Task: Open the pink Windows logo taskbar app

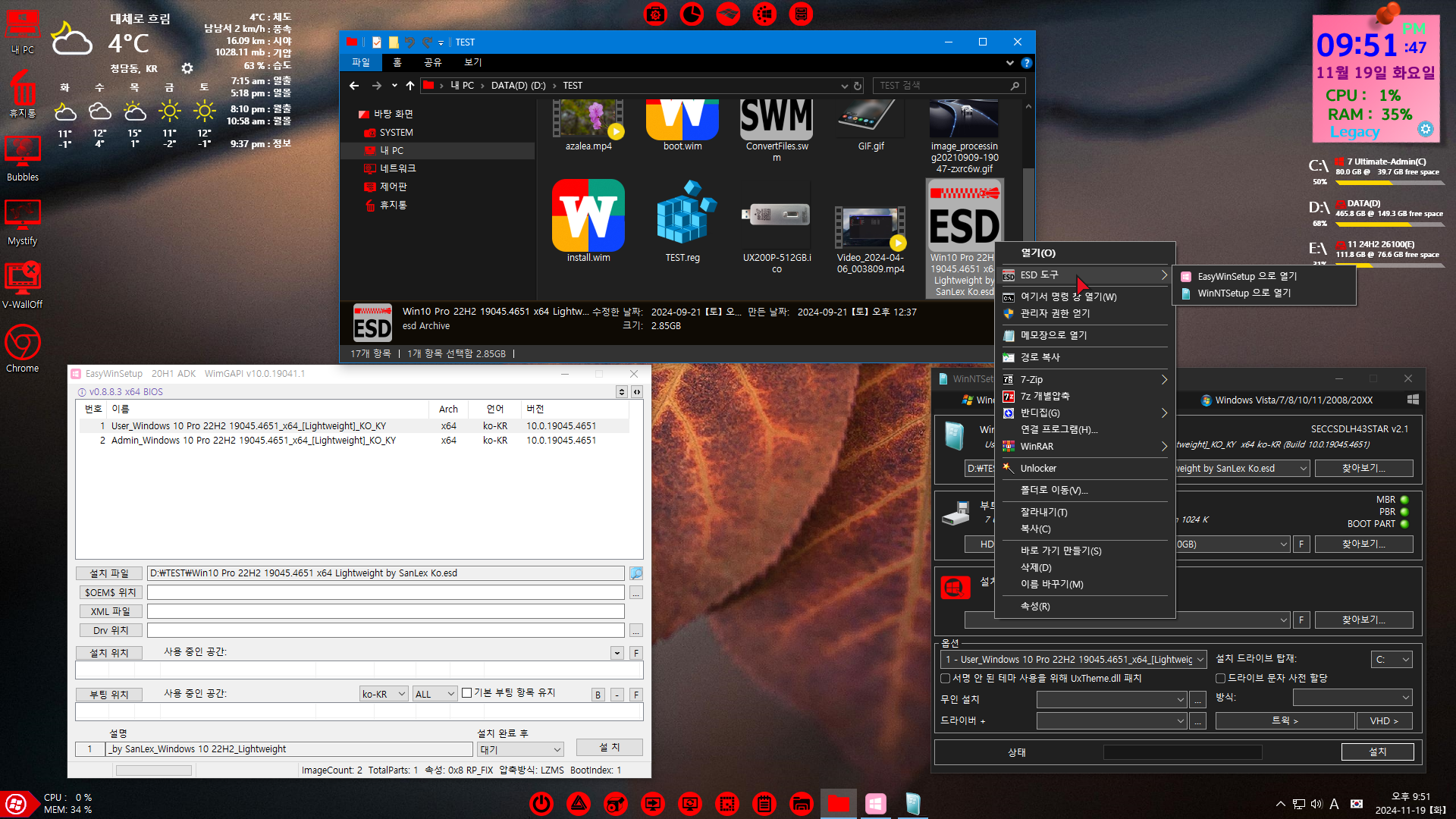Action: pos(875,803)
